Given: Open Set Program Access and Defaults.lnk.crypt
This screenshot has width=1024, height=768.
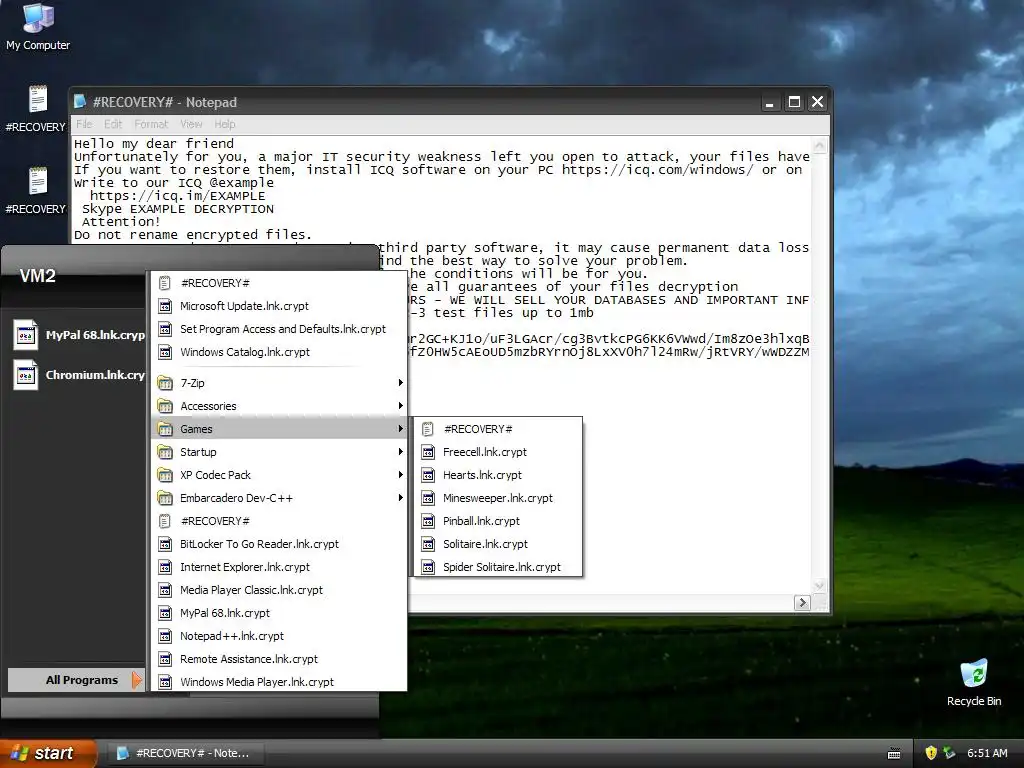Looking at the screenshot, I should pyautogui.click(x=279, y=329).
